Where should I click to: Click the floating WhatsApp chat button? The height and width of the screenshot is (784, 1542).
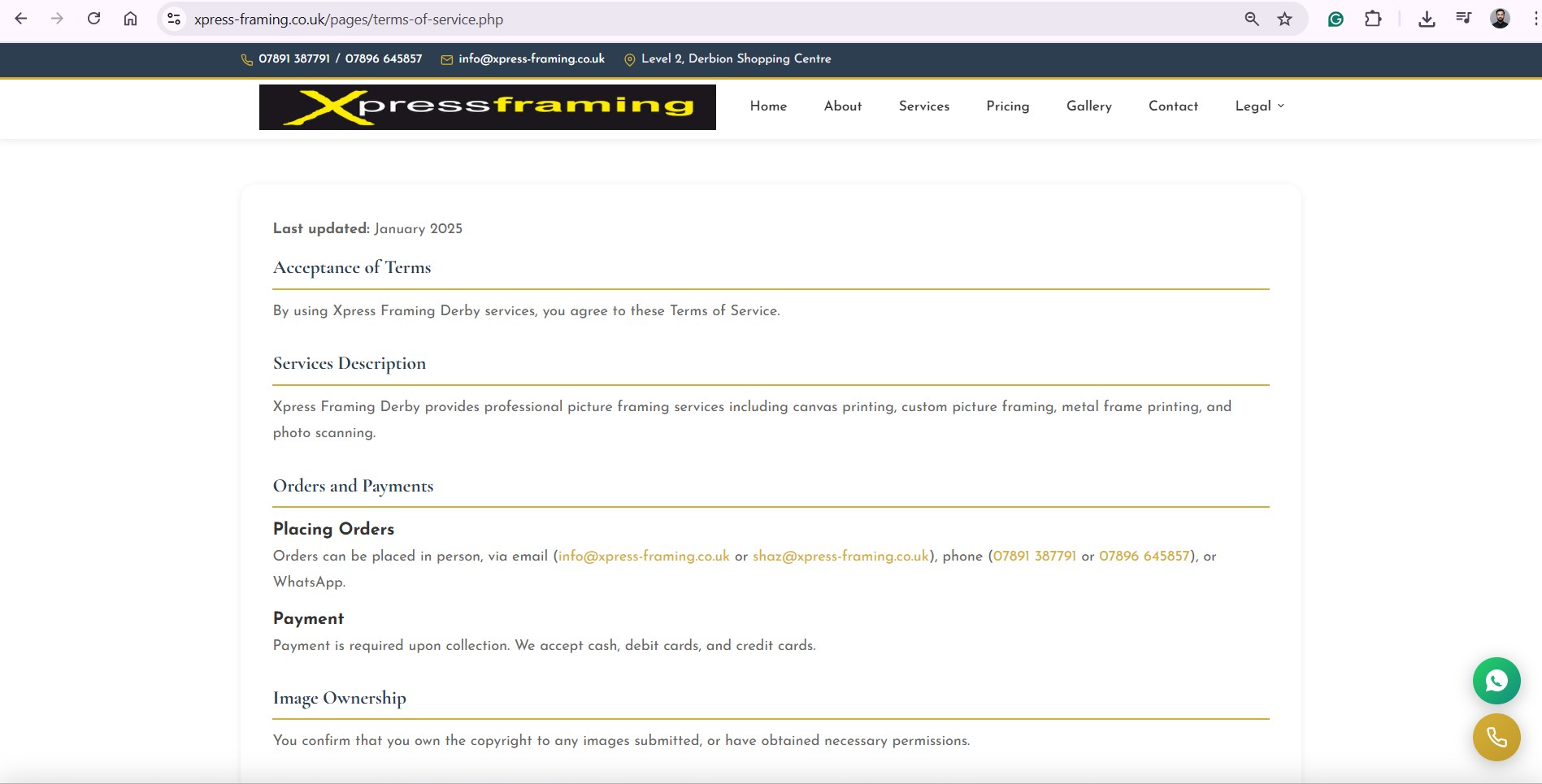(1496, 681)
